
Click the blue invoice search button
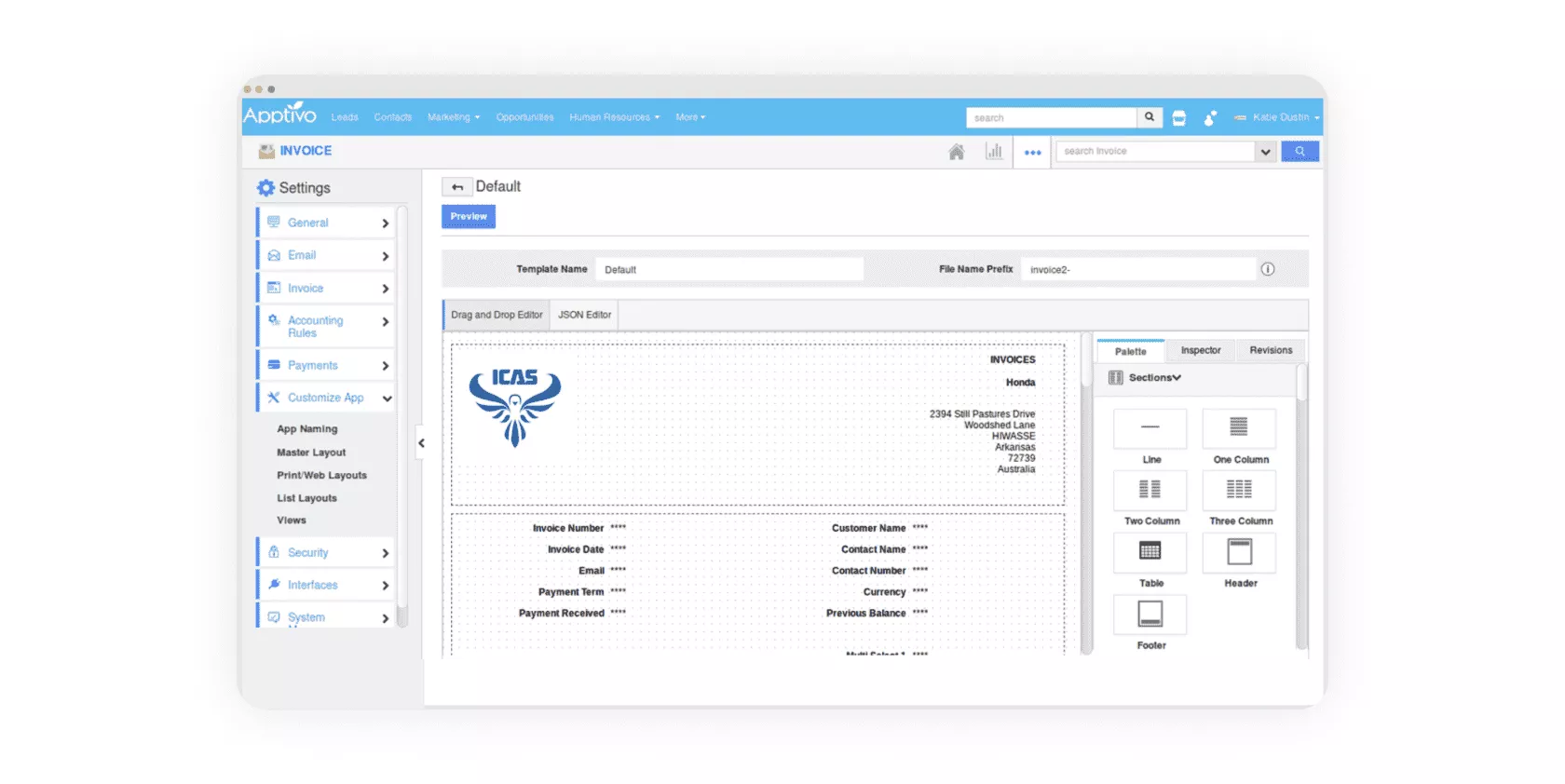click(x=1300, y=151)
